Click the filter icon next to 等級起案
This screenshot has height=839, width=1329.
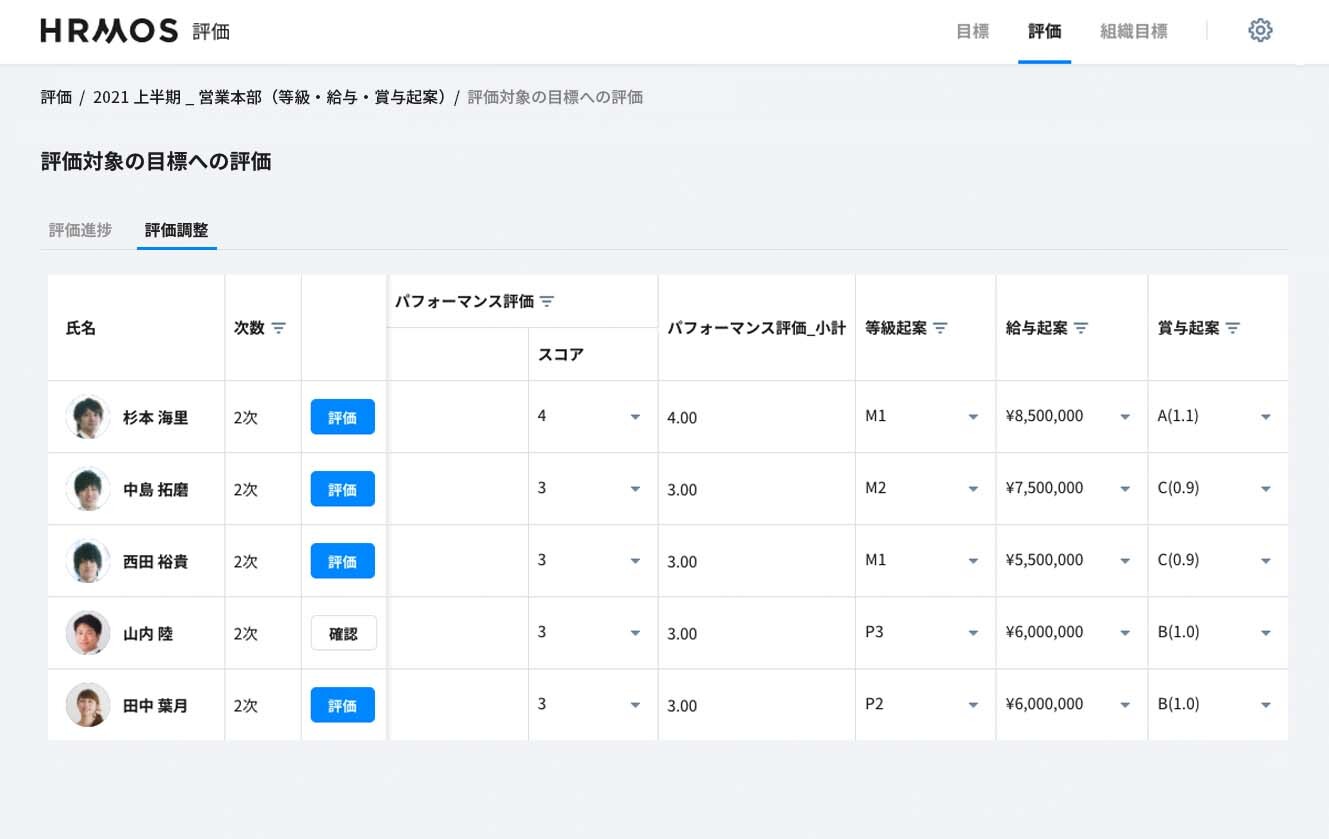940,328
